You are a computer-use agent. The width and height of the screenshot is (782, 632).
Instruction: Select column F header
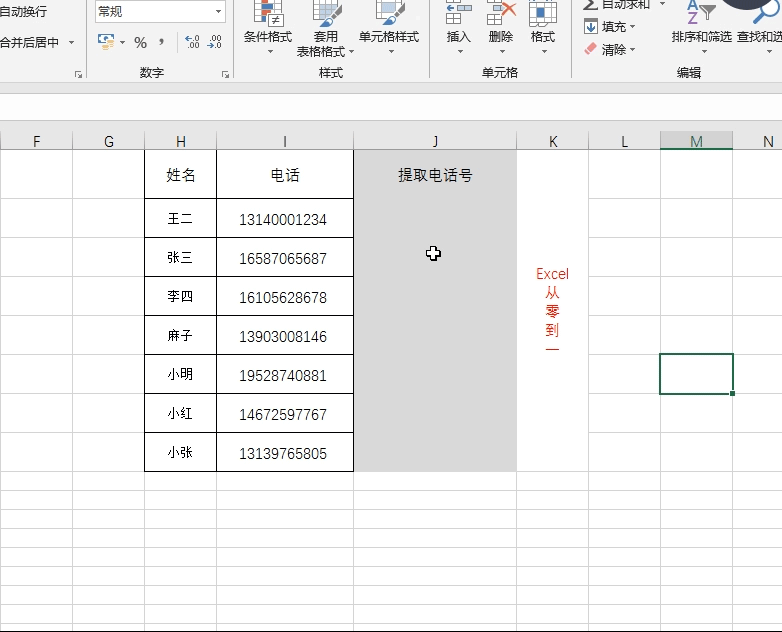click(36, 141)
